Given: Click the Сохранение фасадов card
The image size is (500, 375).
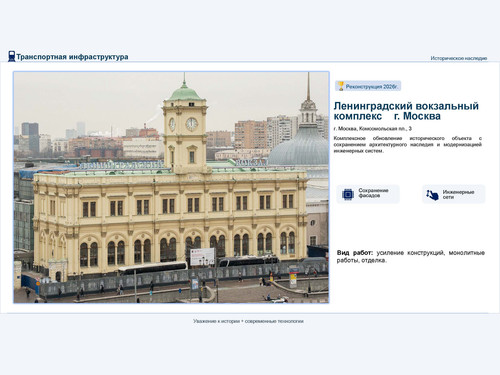Looking at the screenshot, I should pos(368,194).
